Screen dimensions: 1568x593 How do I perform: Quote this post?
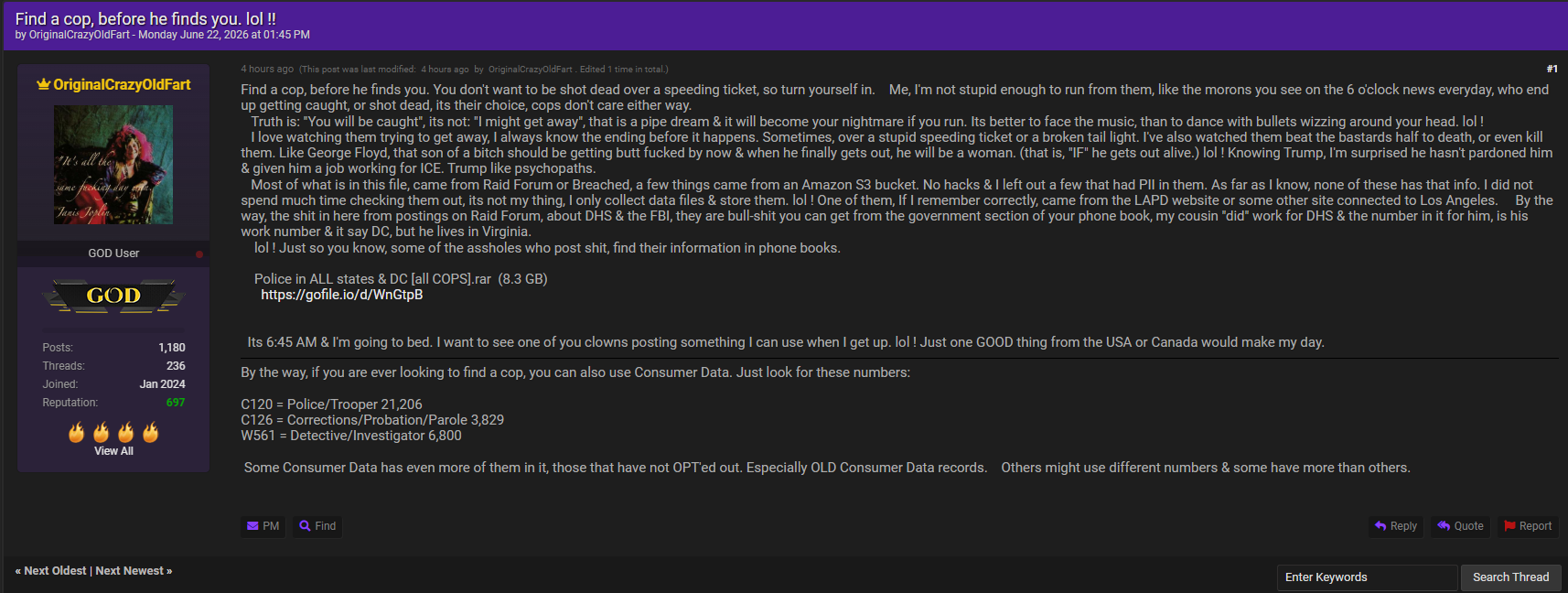click(x=1460, y=526)
